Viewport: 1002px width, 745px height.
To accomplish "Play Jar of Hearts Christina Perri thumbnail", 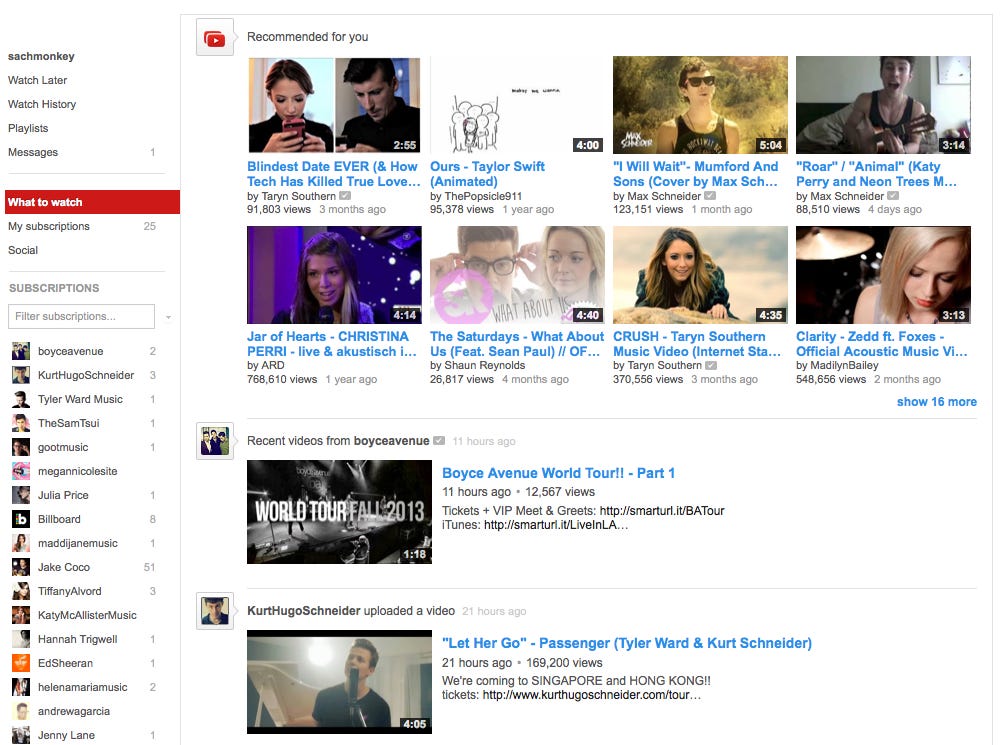I will pyautogui.click(x=334, y=275).
